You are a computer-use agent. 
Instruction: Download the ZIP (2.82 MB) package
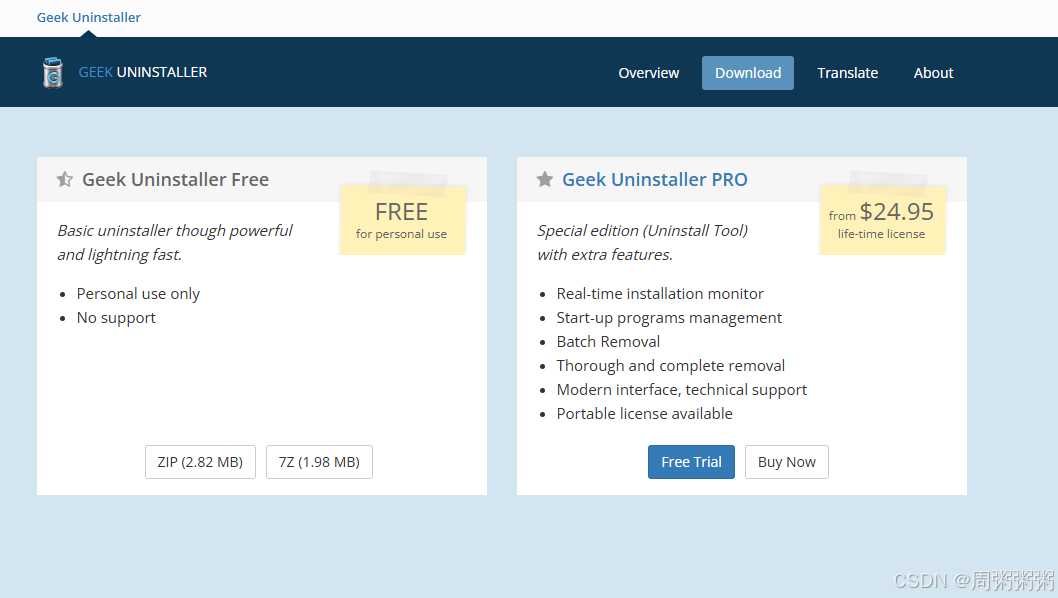tap(200, 462)
